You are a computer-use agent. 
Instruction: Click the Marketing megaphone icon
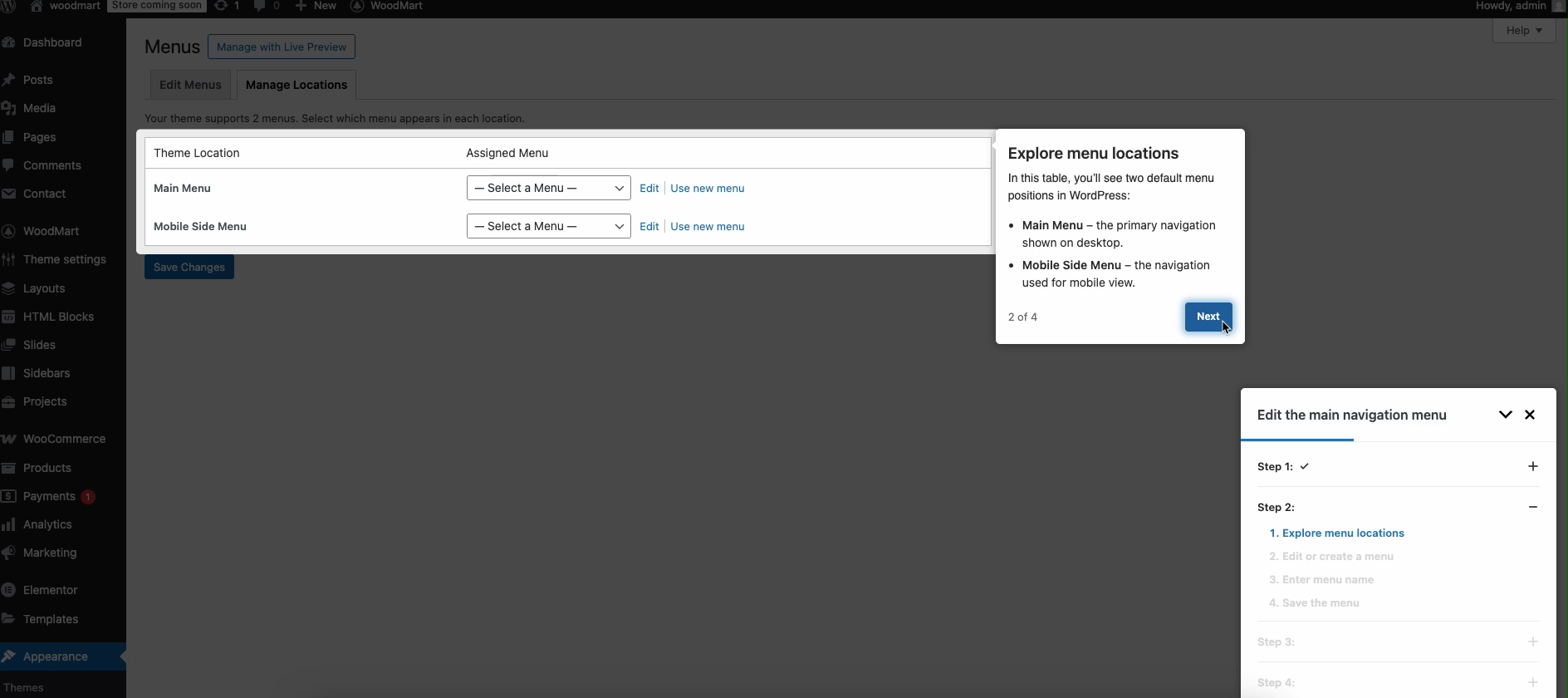[9, 553]
